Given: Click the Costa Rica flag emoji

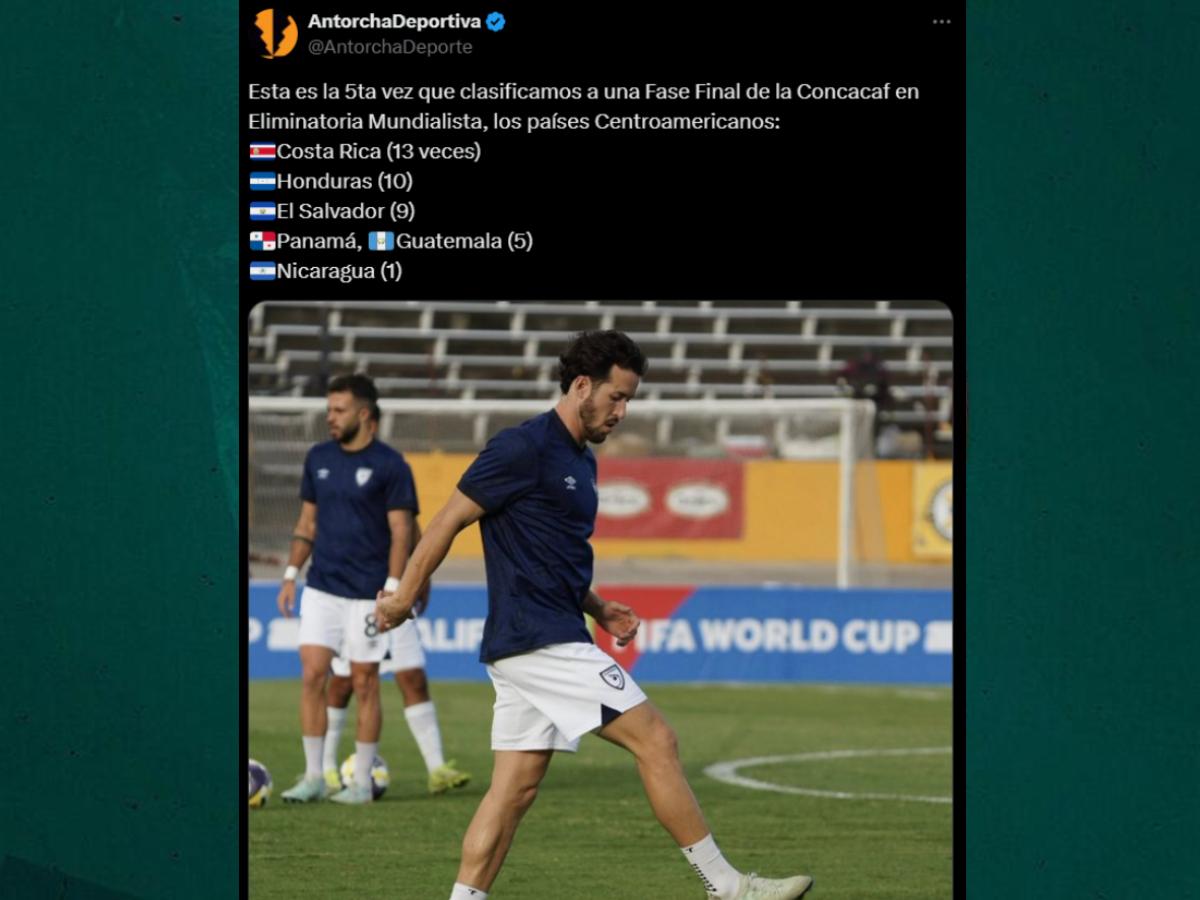Looking at the screenshot, I should click(262, 151).
